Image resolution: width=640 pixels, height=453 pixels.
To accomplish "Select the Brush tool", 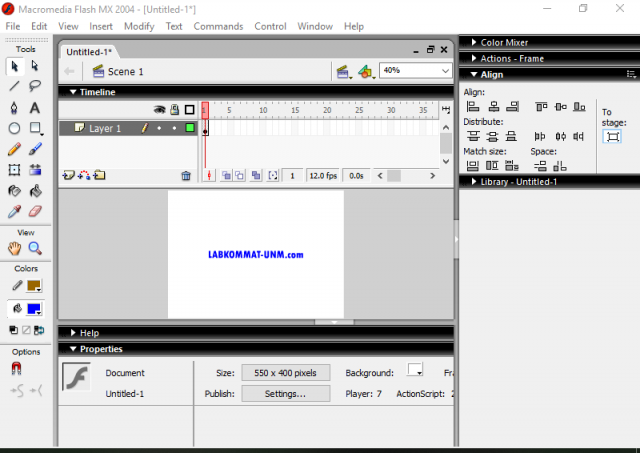I will point(36,149).
